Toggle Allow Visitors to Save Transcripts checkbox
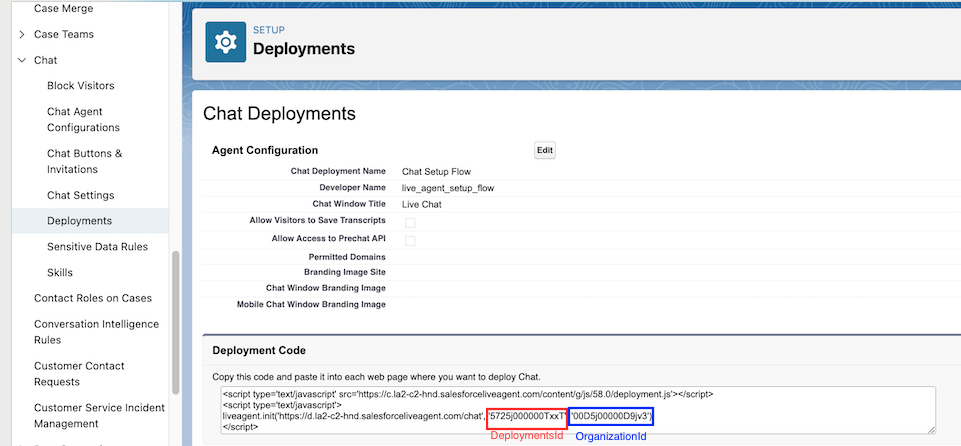The height and width of the screenshot is (446, 961). (410, 221)
